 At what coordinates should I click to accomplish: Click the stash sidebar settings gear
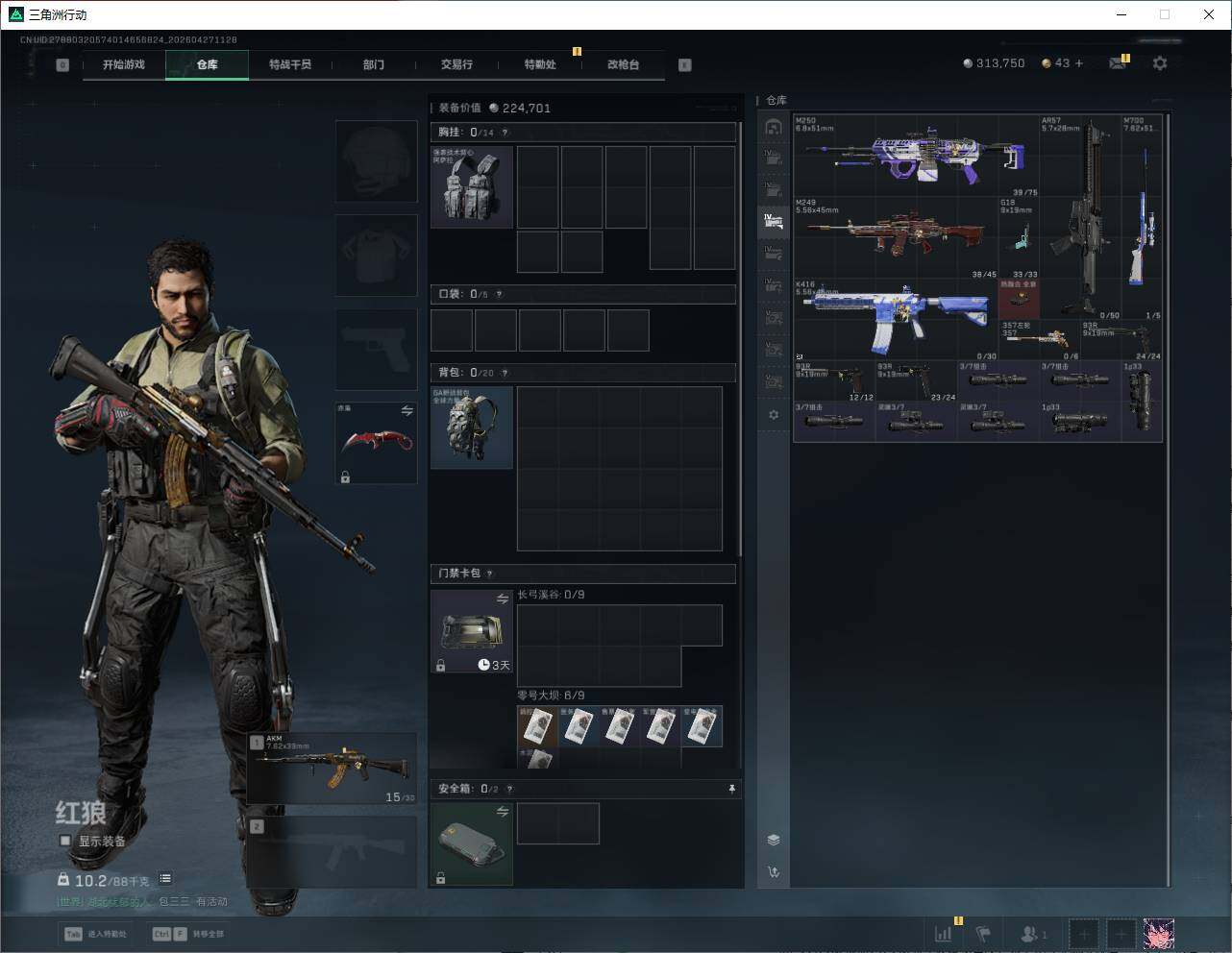tap(774, 415)
